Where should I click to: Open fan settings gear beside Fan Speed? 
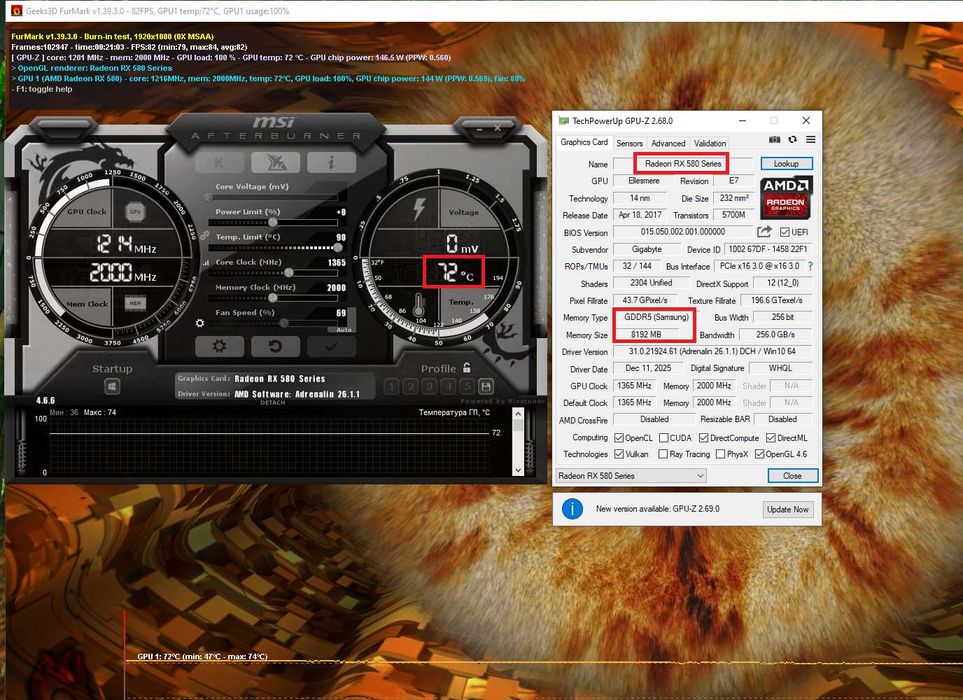[200, 323]
